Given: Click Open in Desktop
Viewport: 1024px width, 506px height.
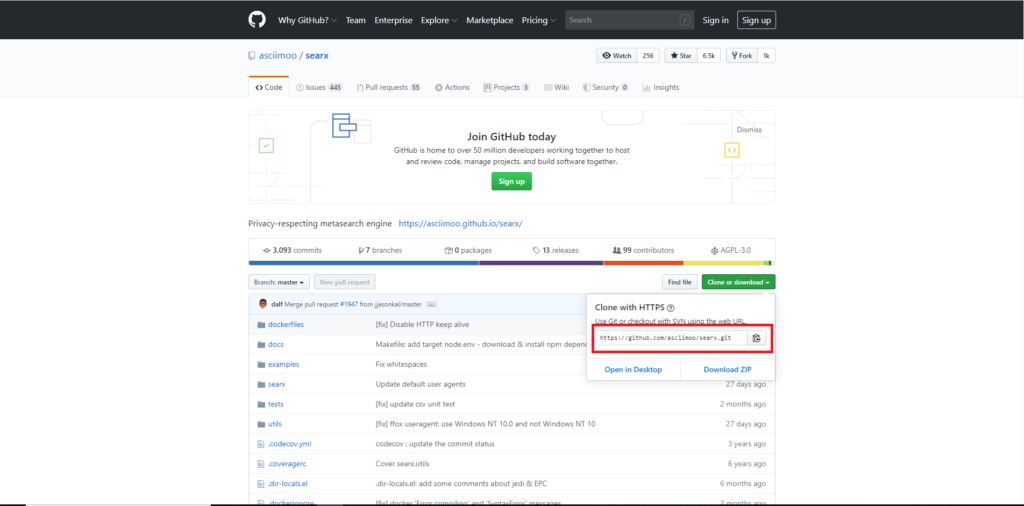Looking at the screenshot, I should click(633, 370).
